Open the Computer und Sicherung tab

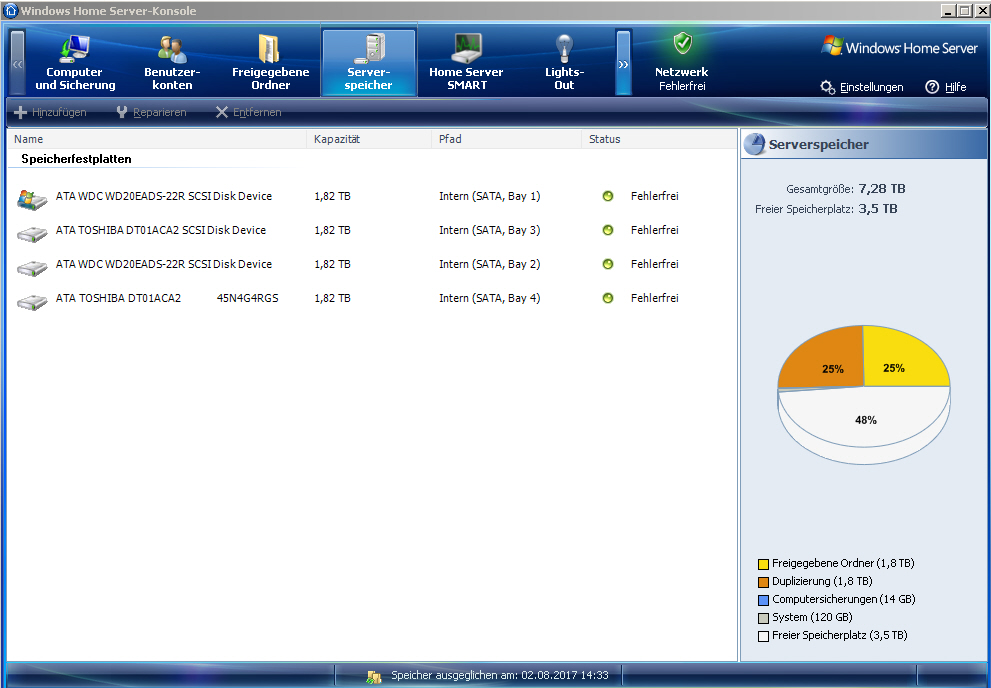(74, 64)
